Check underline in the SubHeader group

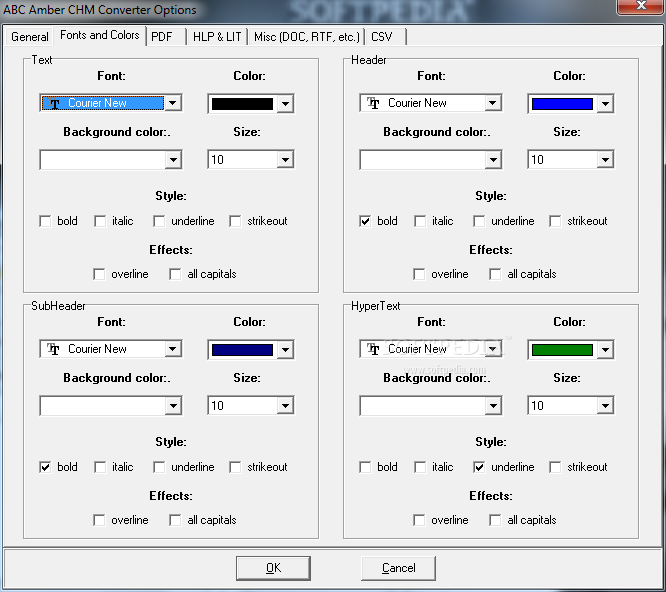[159, 467]
